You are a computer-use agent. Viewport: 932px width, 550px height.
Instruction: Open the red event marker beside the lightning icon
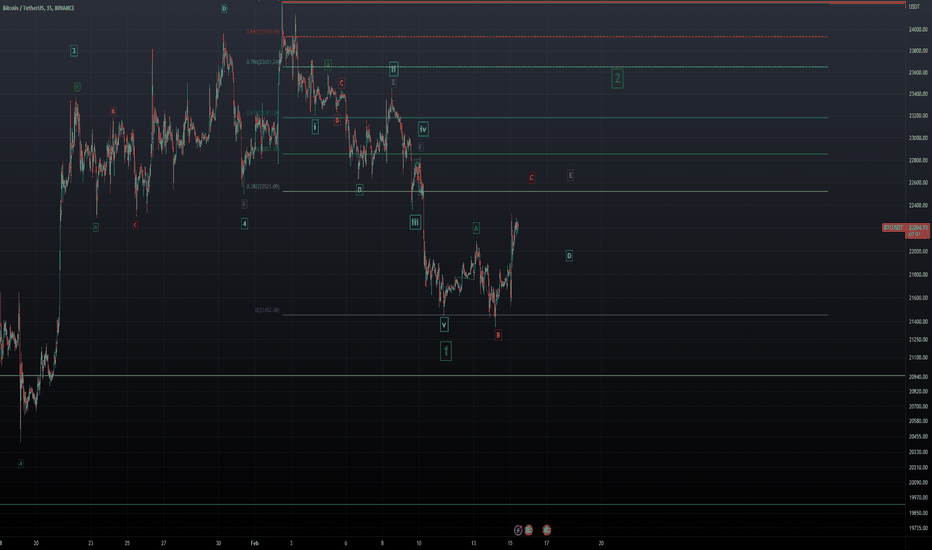[528, 530]
